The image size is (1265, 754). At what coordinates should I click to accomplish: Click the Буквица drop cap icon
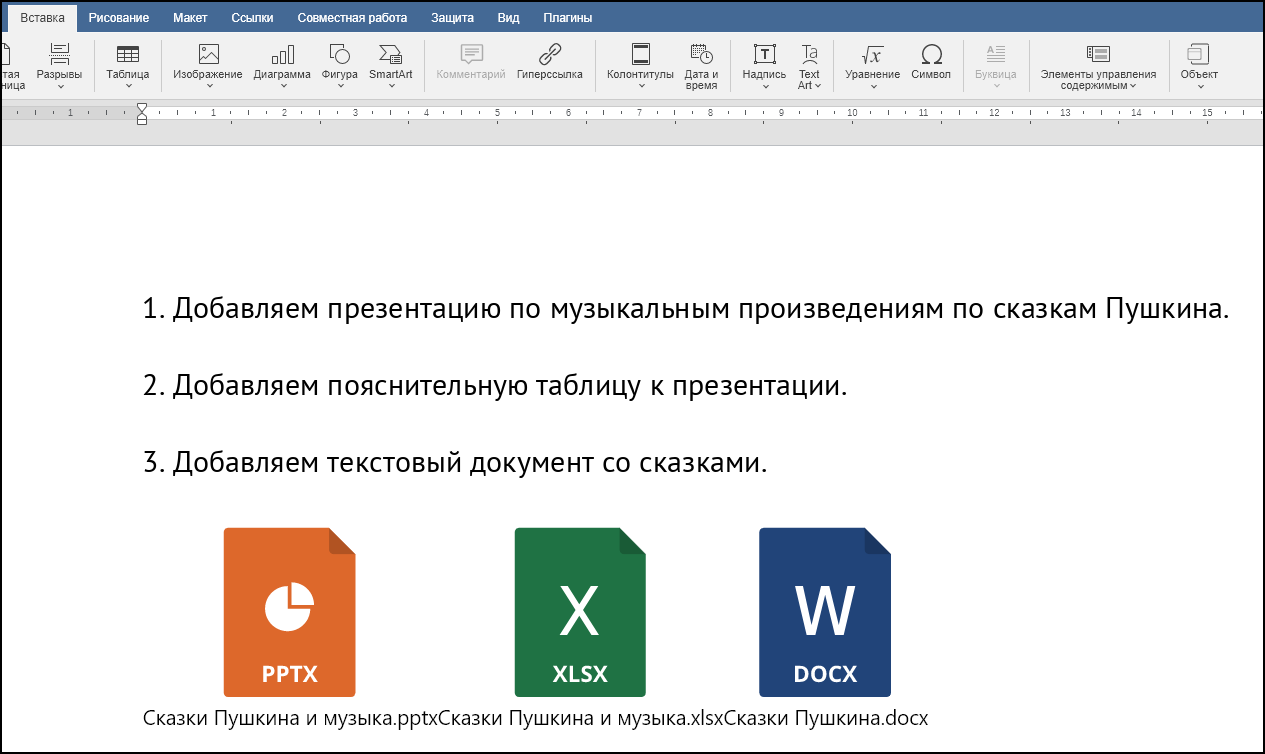996,54
